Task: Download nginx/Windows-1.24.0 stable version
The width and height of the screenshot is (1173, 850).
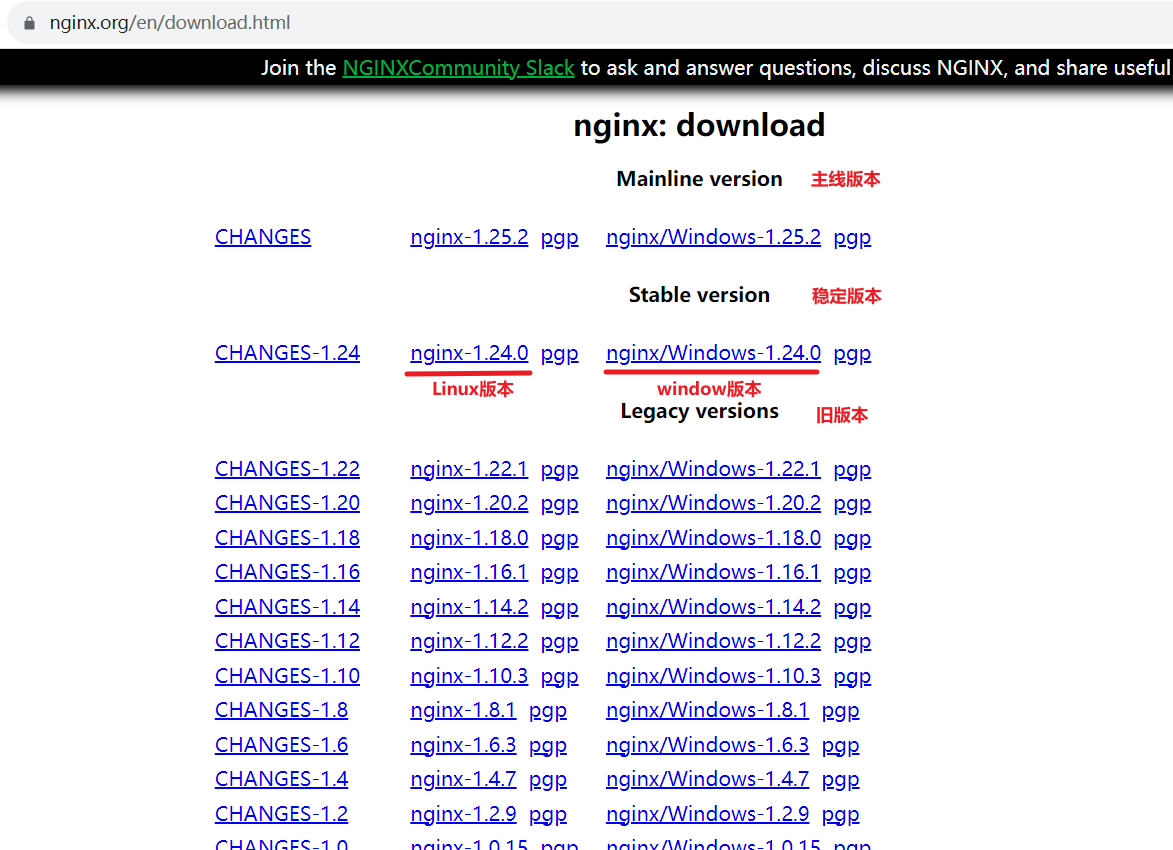Action: click(711, 353)
